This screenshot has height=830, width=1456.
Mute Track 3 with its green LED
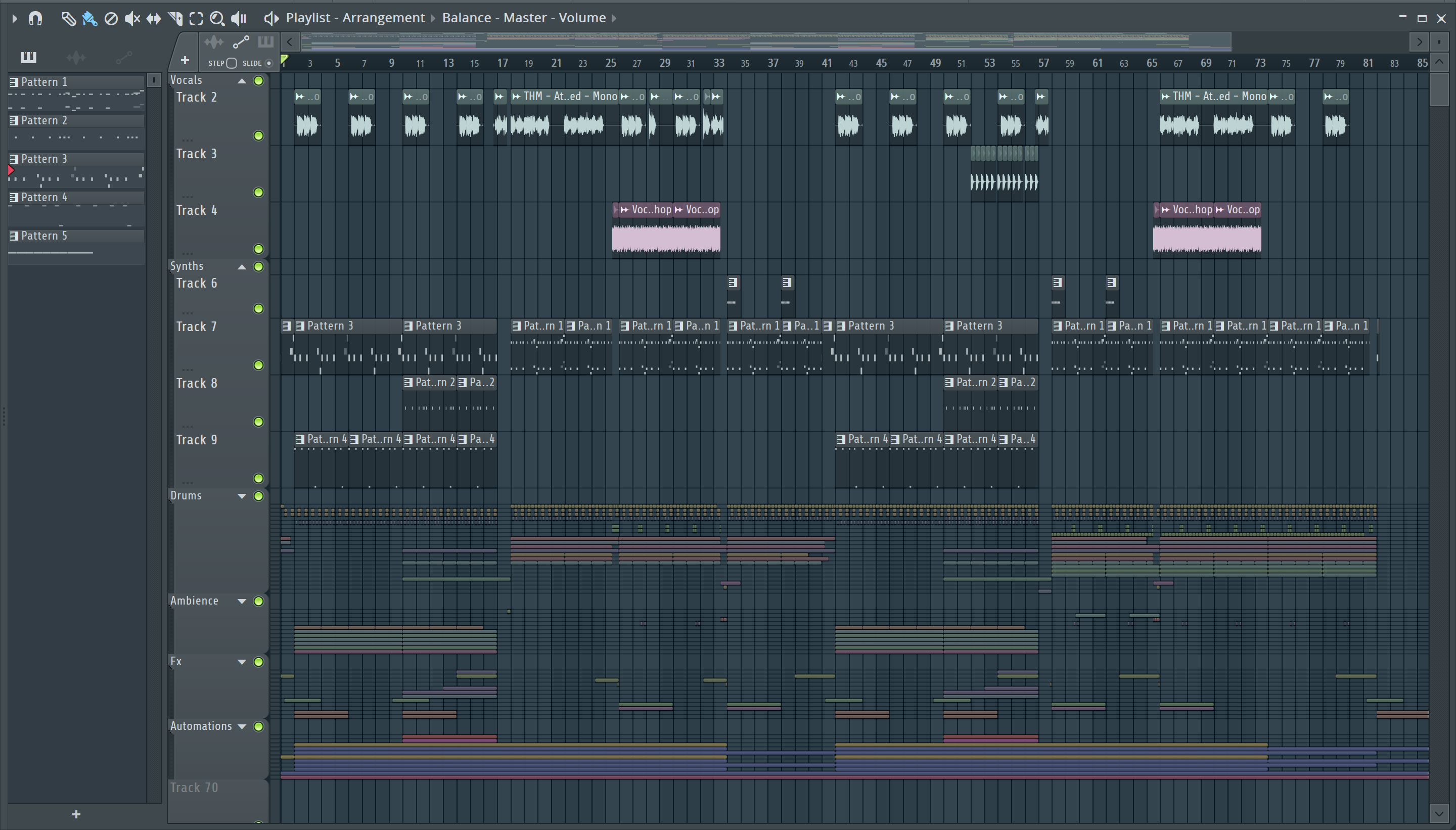(x=259, y=193)
